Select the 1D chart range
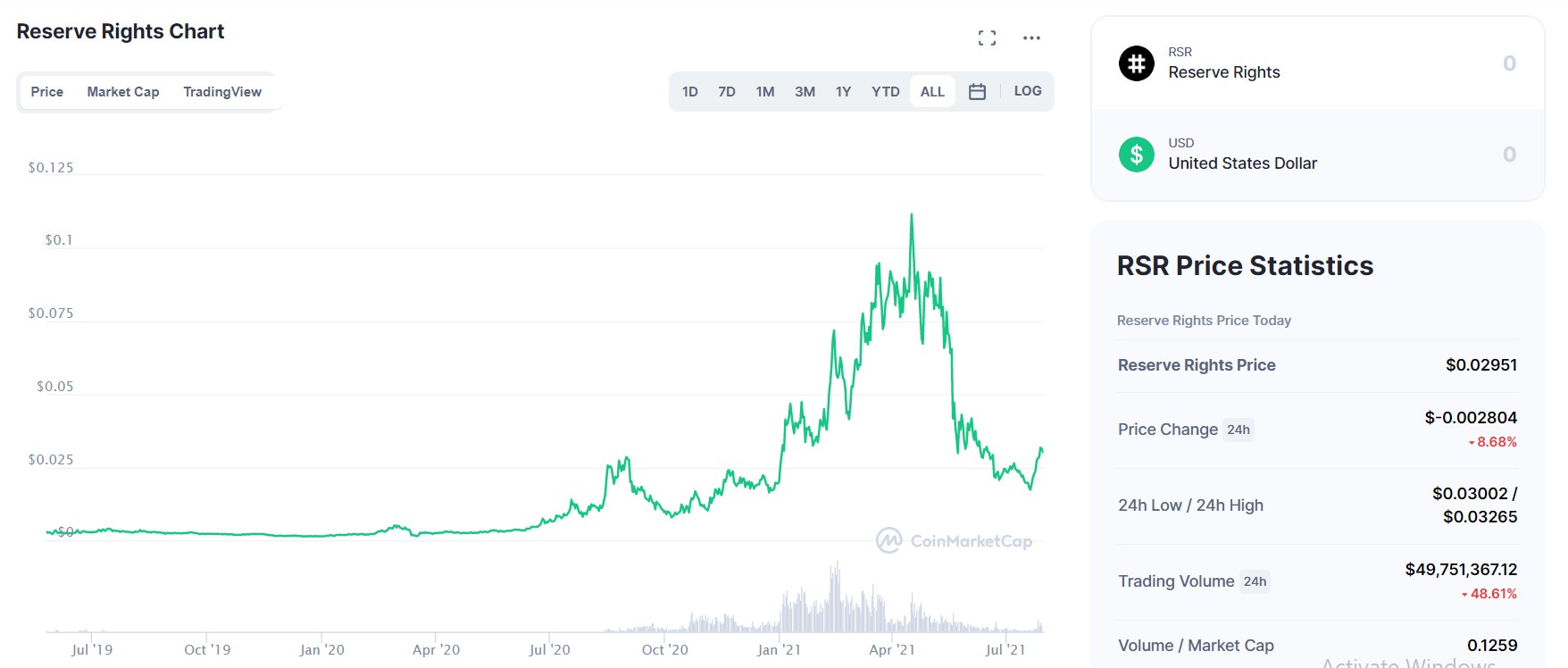Image resolution: width=1568 pixels, height=668 pixels. coord(689,90)
